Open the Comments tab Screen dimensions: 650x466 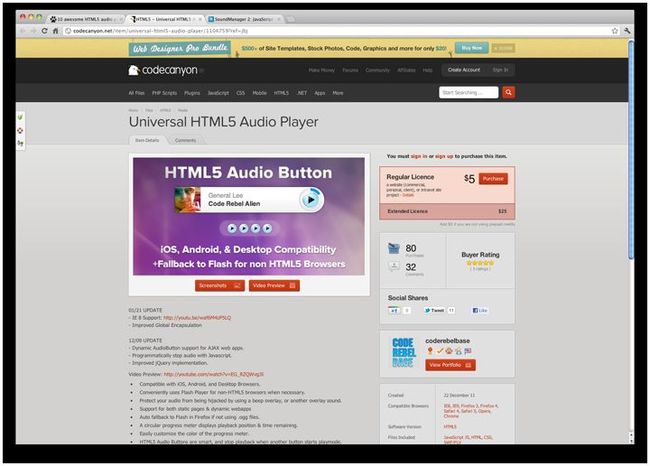pos(185,140)
